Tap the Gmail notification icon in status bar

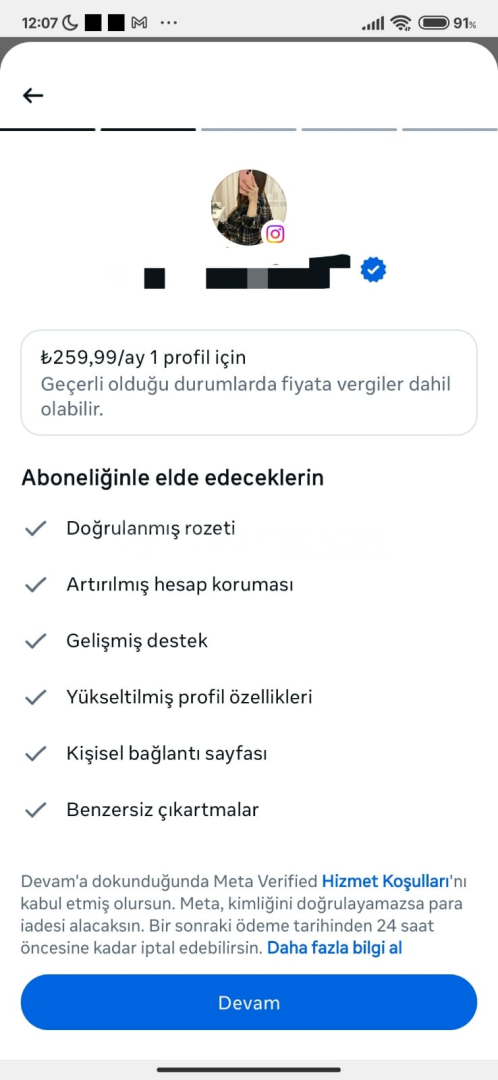click(139, 23)
